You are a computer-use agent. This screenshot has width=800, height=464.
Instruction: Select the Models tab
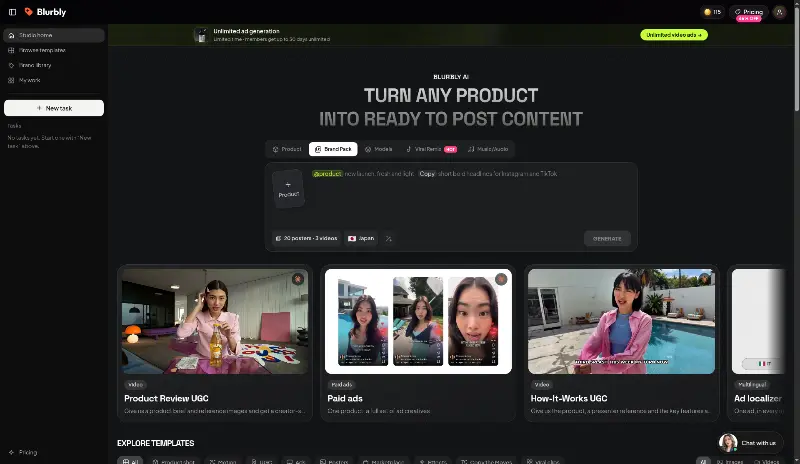[379, 149]
